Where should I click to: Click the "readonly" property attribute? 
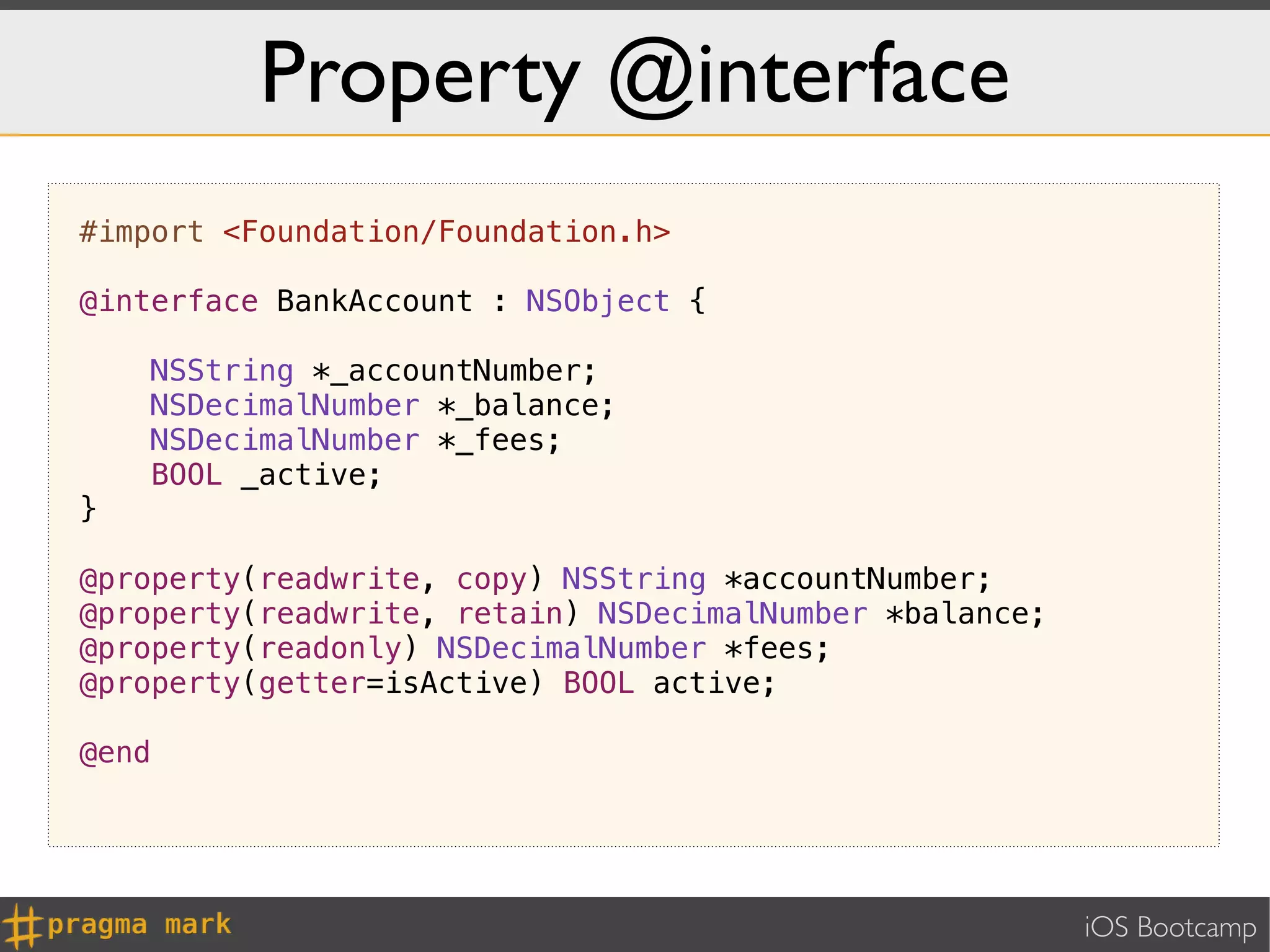coord(331,650)
